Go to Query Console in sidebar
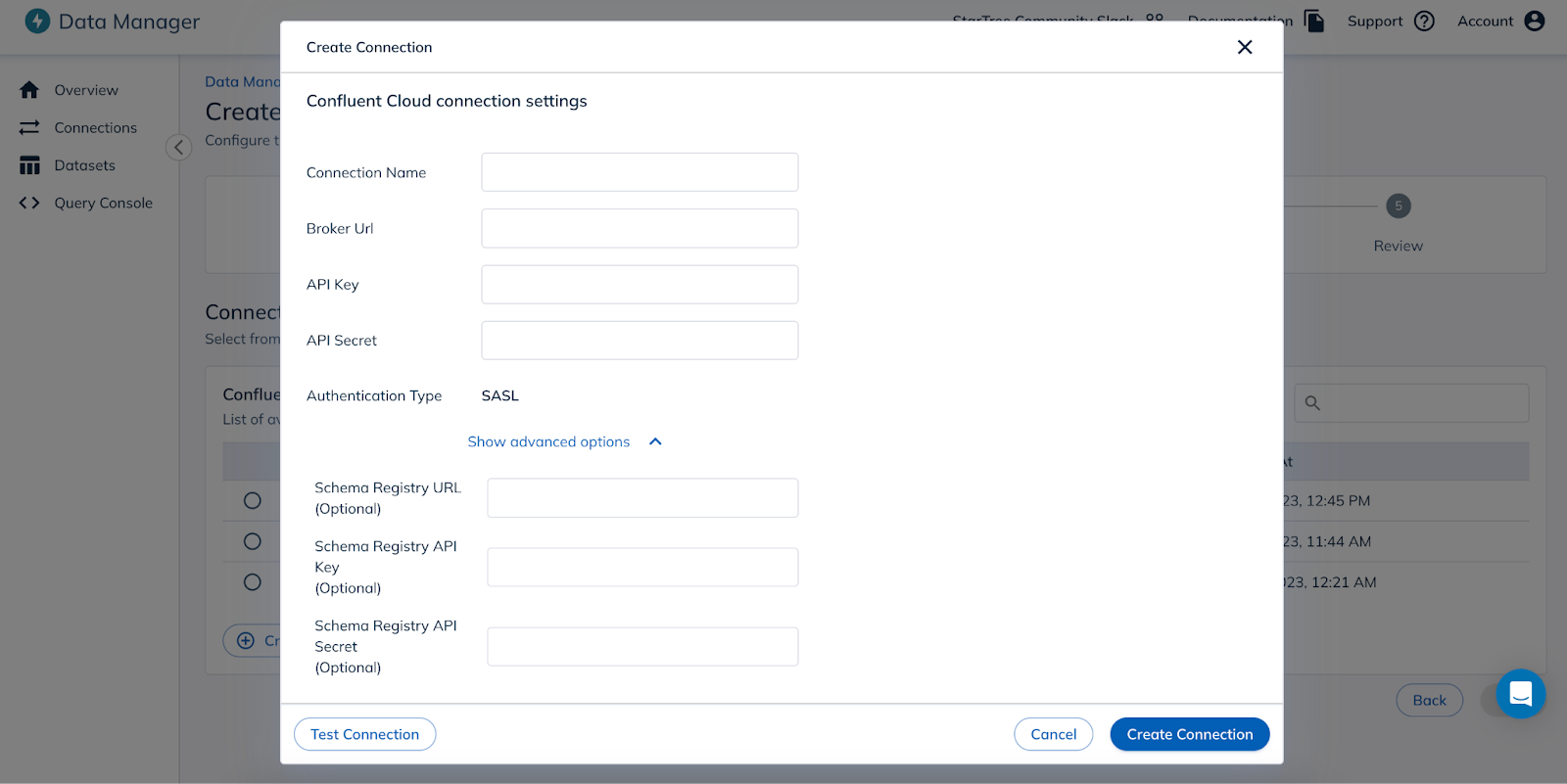Image resolution: width=1567 pixels, height=784 pixels. (x=103, y=203)
